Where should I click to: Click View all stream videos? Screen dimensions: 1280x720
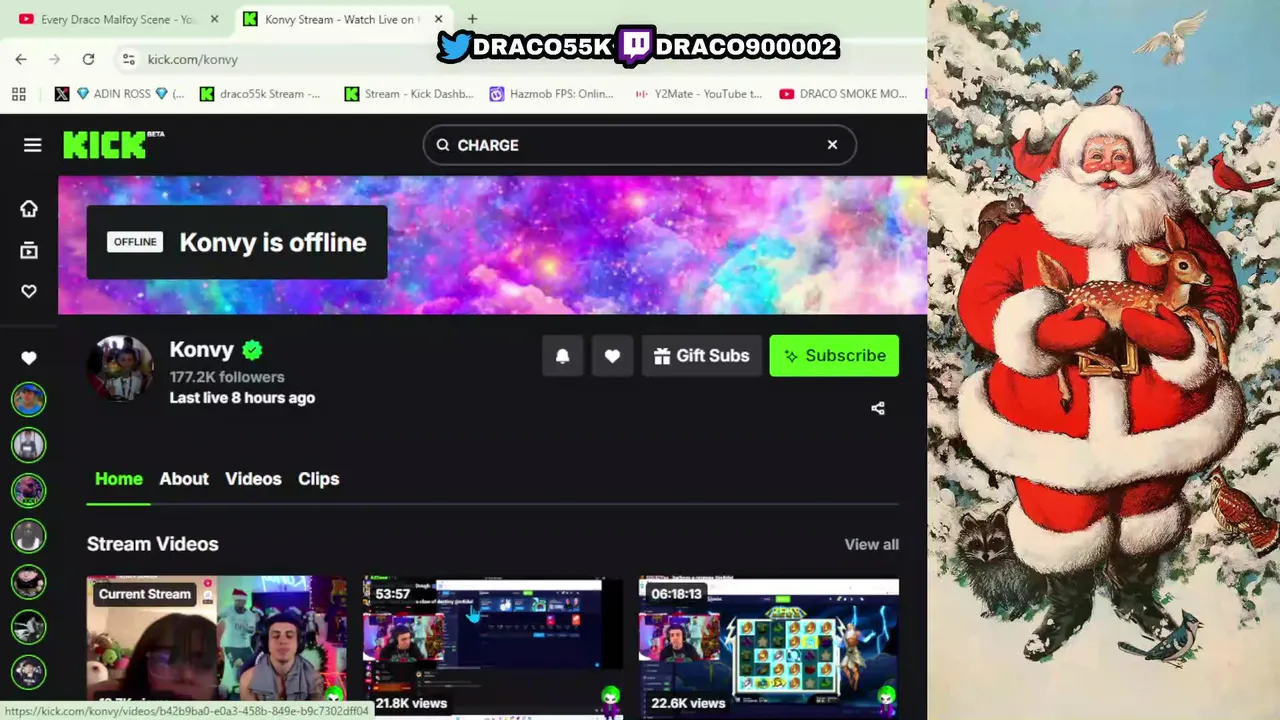[x=871, y=544]
